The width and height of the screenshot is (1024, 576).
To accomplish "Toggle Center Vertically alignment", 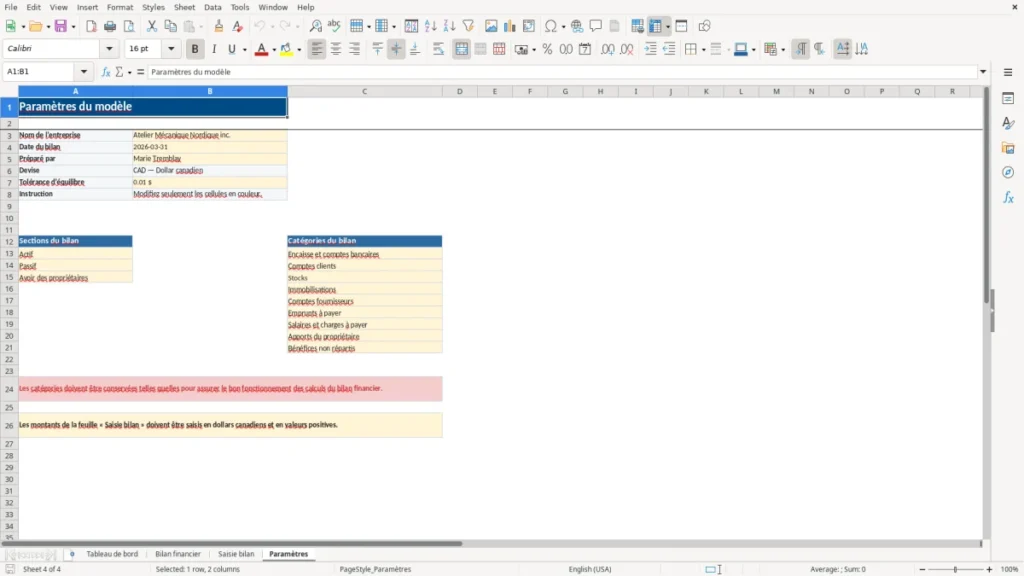I will (x=396, y=49).
